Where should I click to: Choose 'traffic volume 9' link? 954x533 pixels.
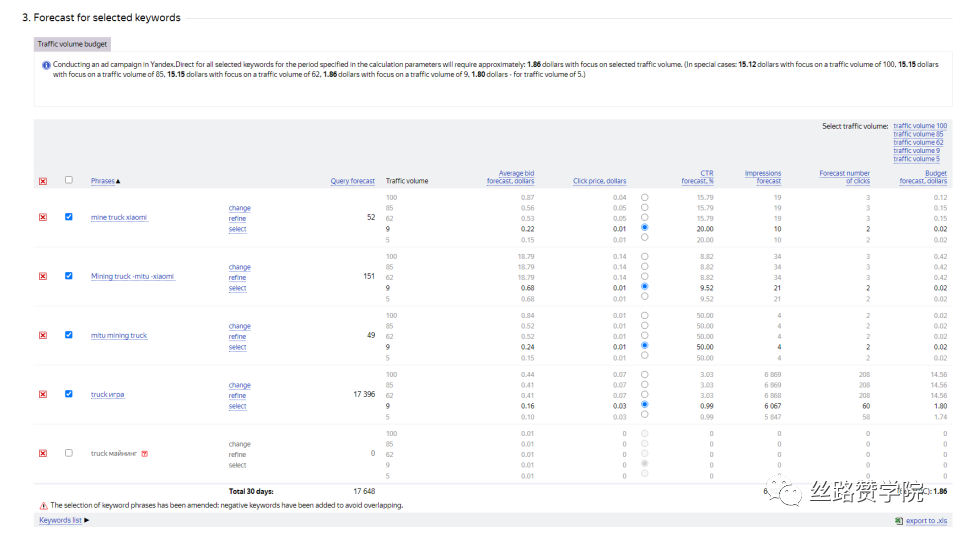pos(916,150)
